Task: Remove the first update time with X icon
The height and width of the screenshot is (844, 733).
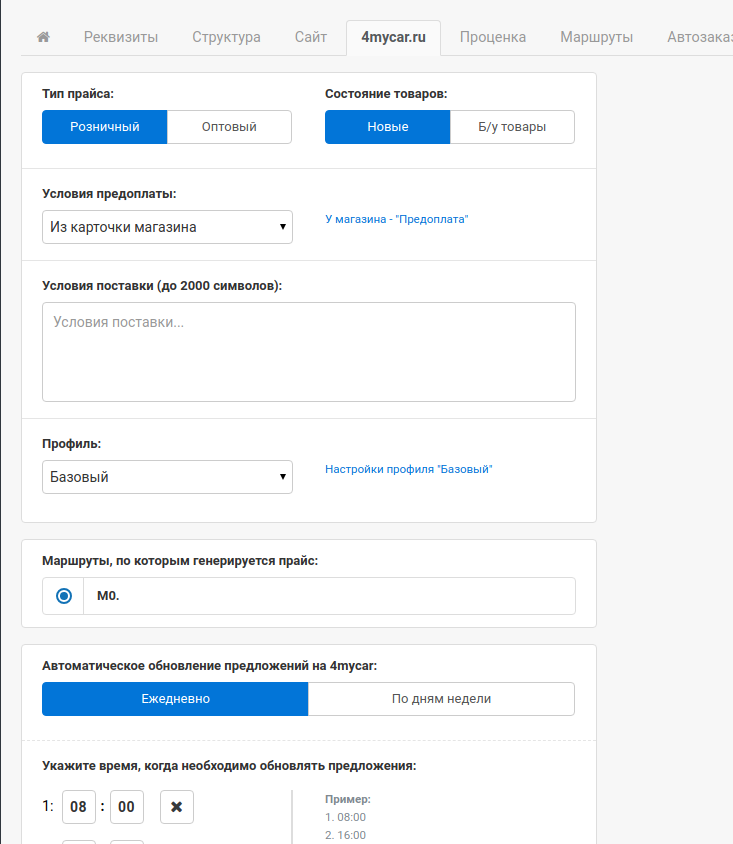Action: pos(176,807)
